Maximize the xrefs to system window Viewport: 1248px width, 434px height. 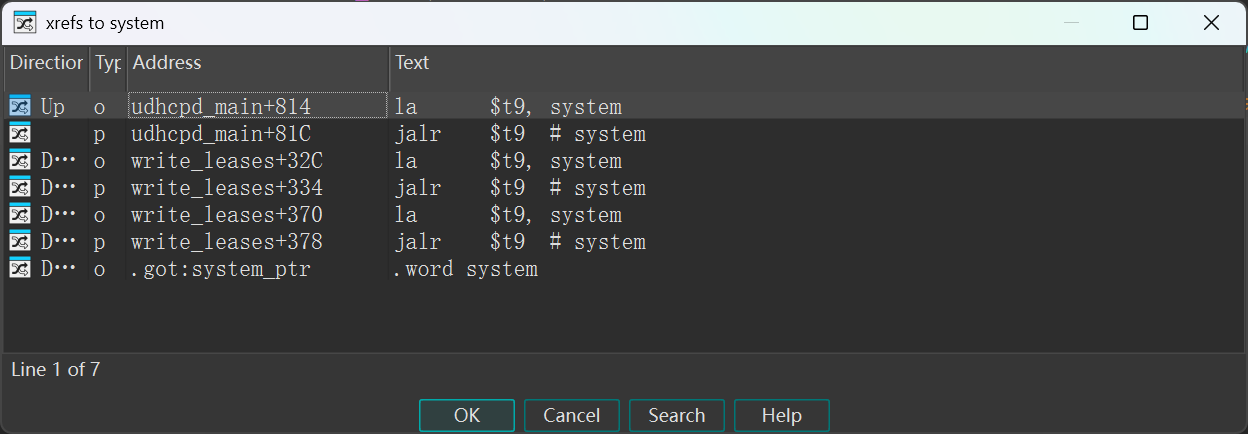pos(1140,22)
